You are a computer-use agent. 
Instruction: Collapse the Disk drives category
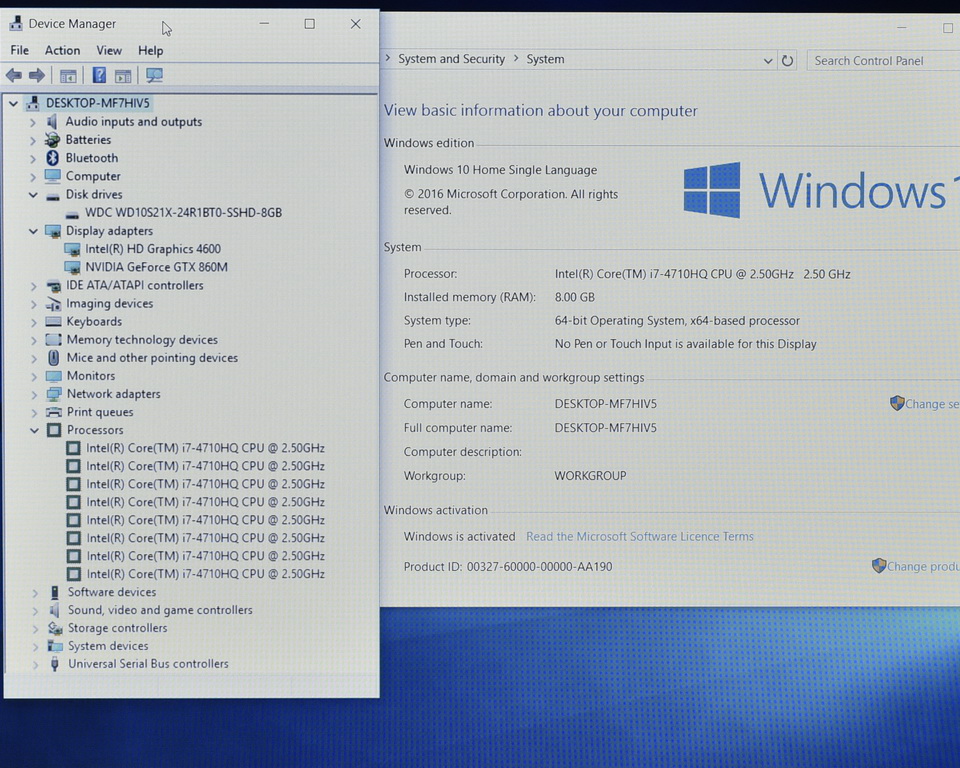(x=33, y=195)
